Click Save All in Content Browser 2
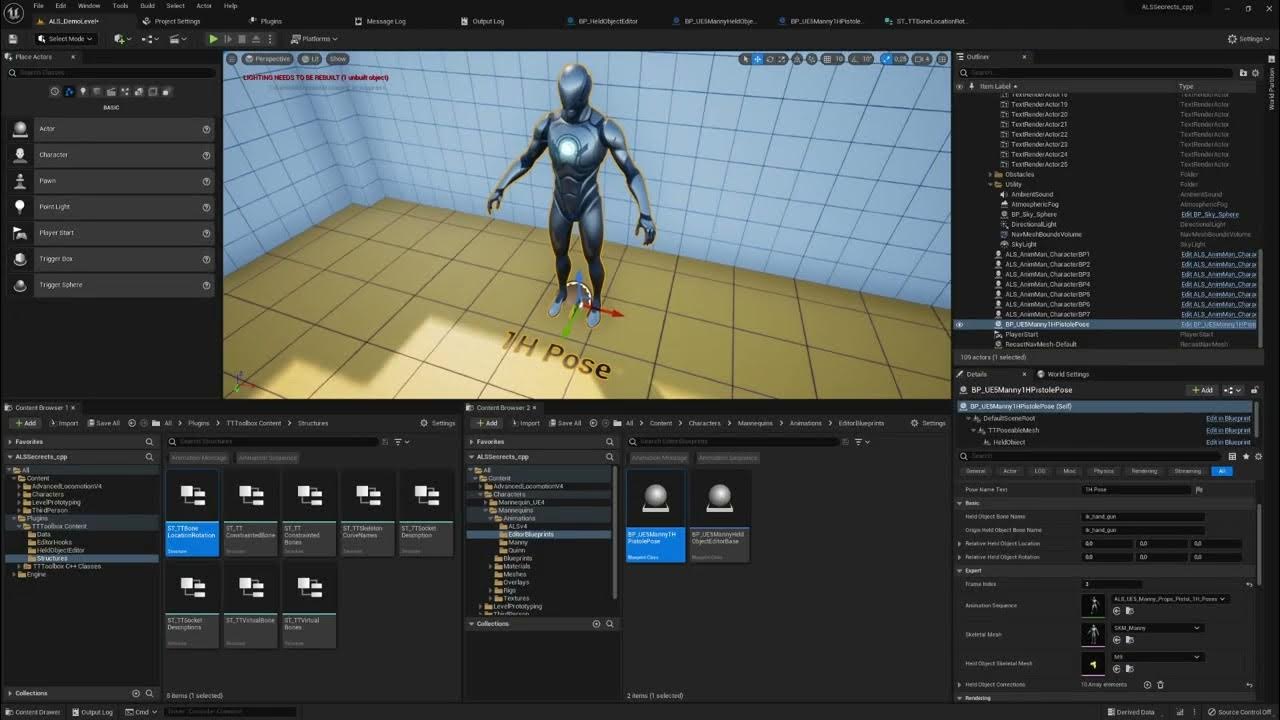 pyautogui.click(x=564, y=423)
